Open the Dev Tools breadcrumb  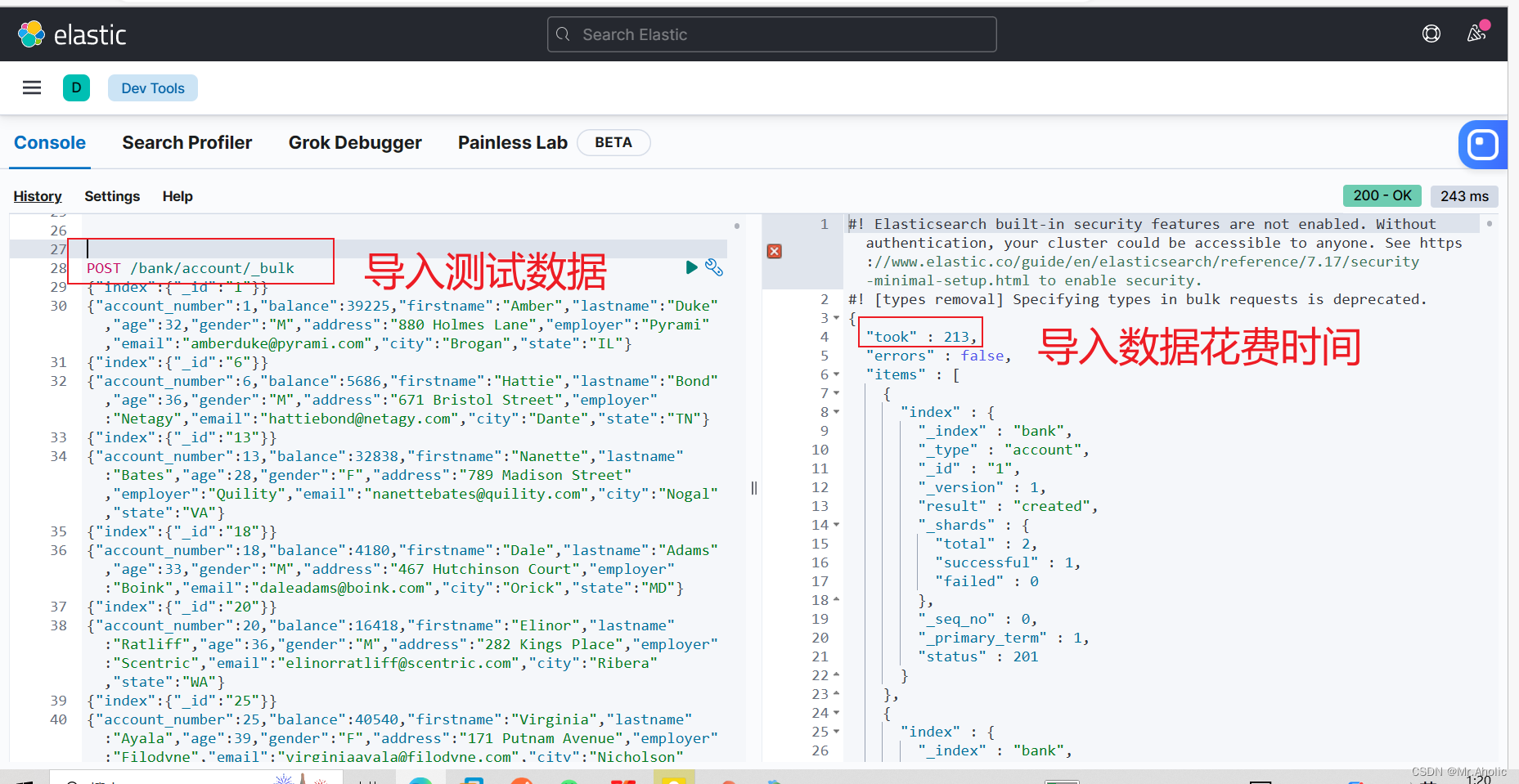pyautogui.click(x=153, y=88)
